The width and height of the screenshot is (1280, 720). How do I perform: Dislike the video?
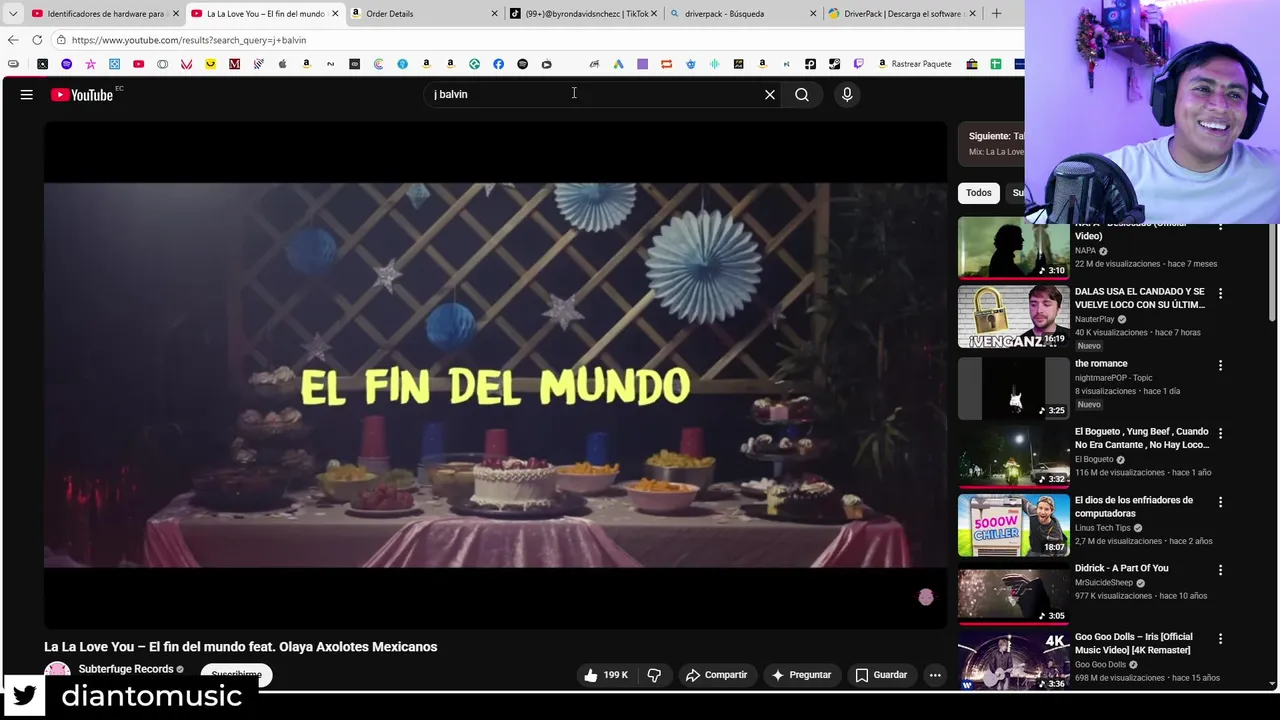tap(654, 675)
